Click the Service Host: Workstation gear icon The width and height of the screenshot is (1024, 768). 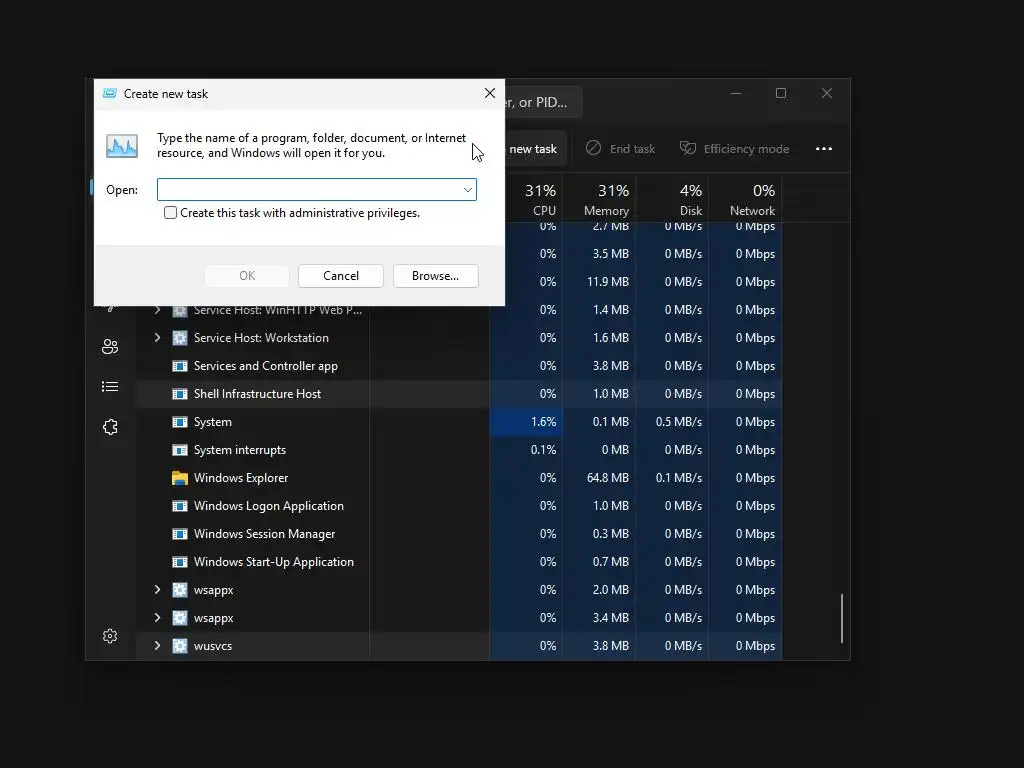(180, 338)
